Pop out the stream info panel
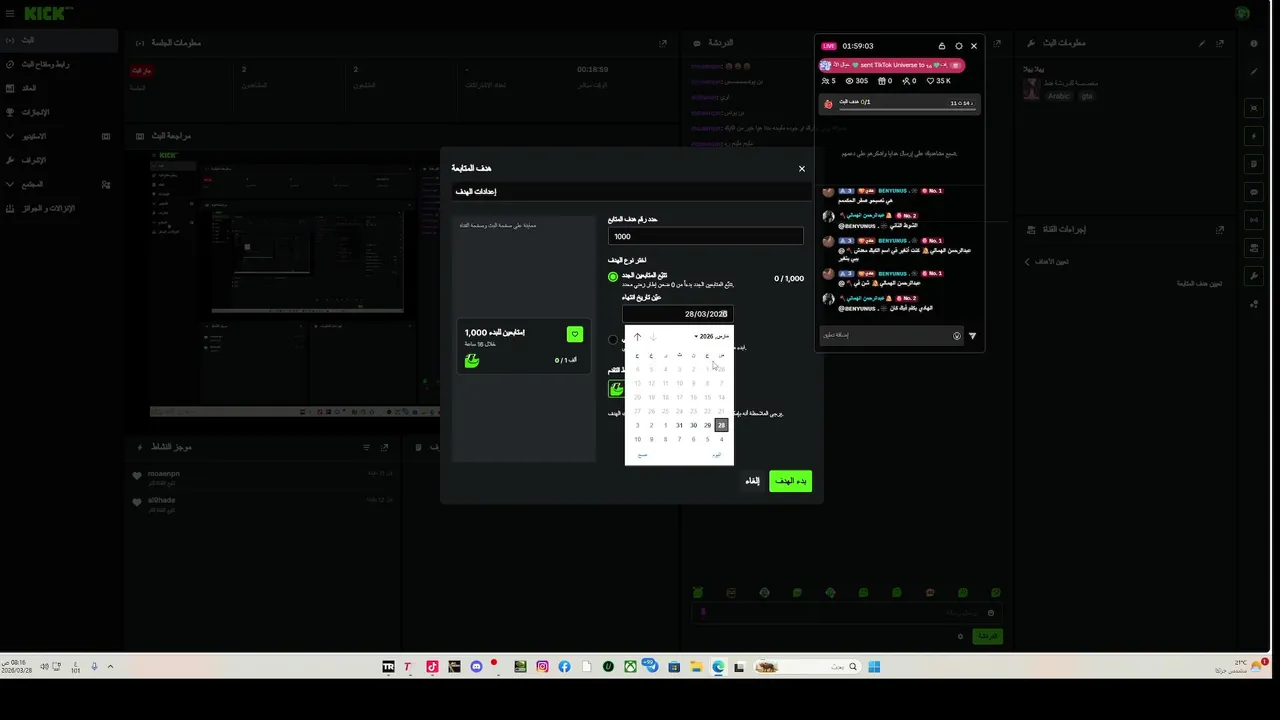Screen dimensions: 1280x720 click(1221, 43)
